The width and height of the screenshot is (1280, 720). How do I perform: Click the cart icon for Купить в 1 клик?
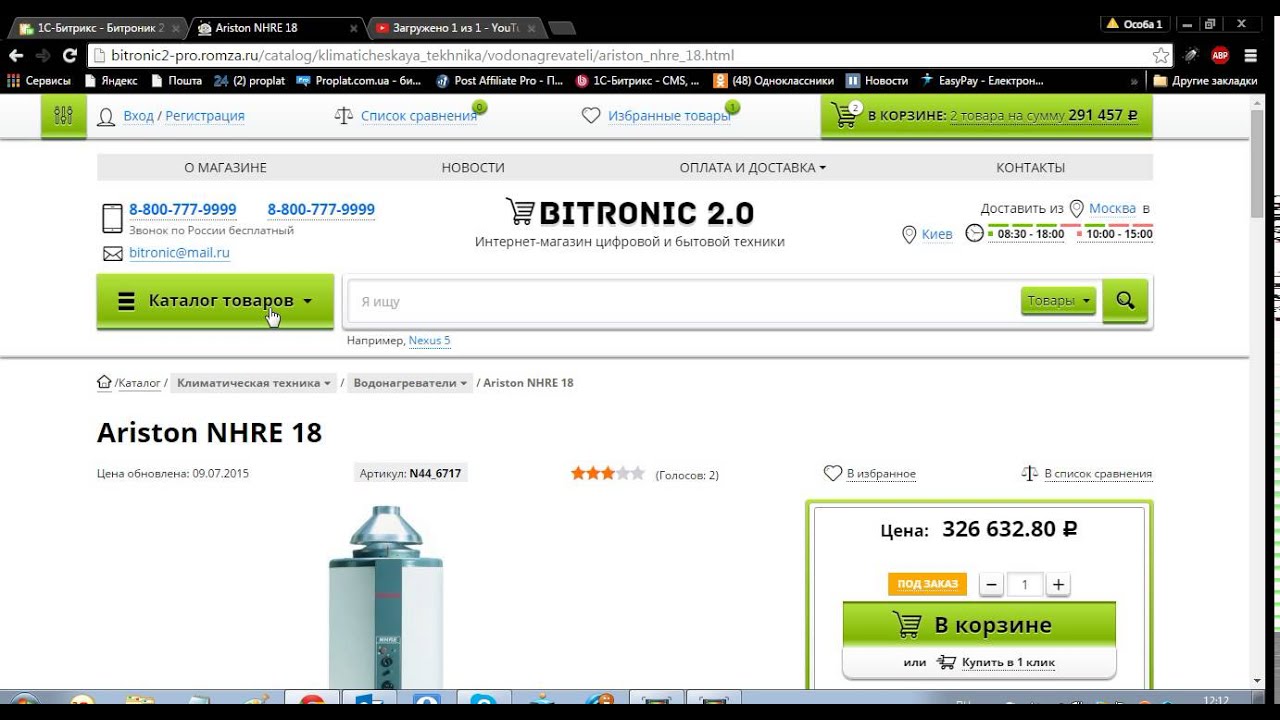946,662
